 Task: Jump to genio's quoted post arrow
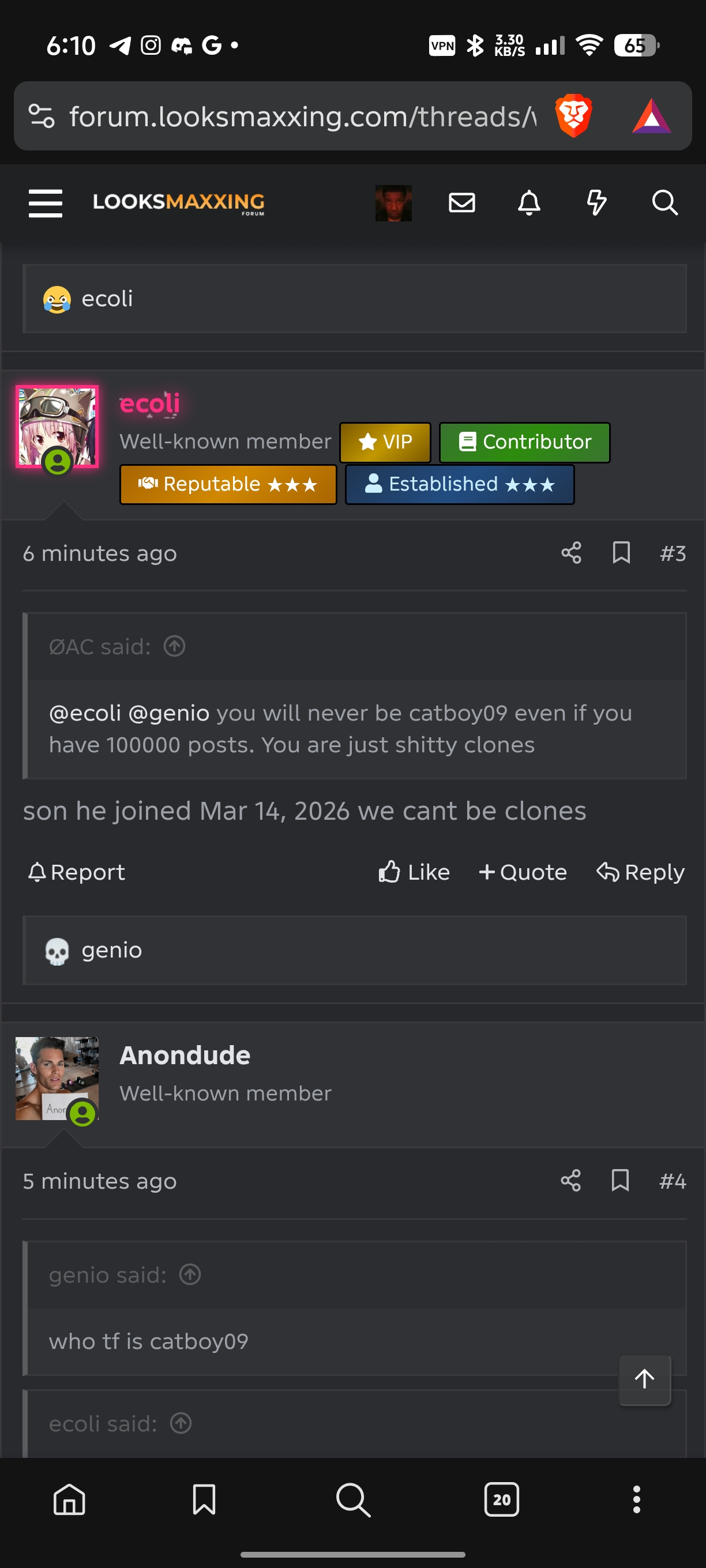190,1274
